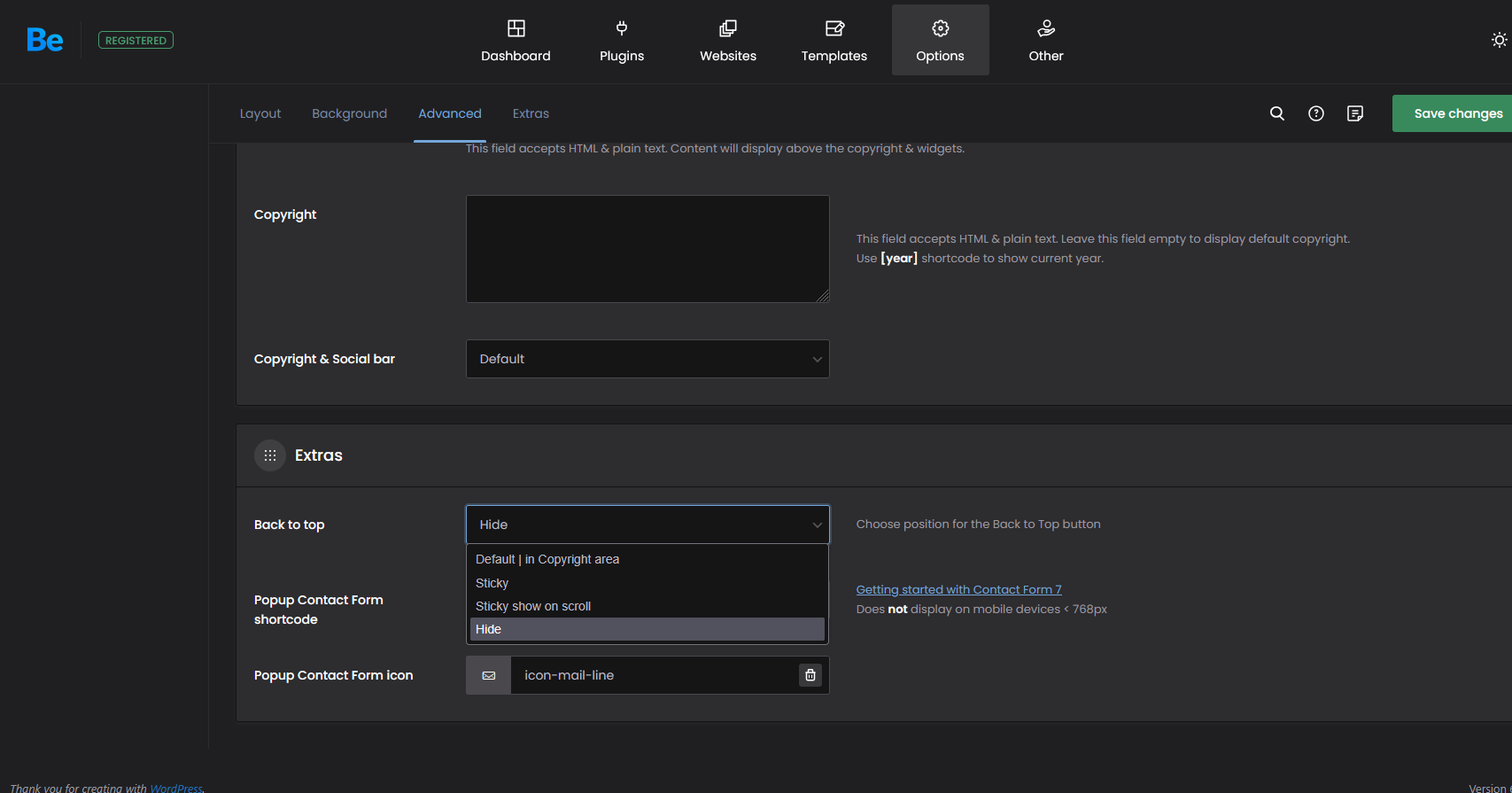This screenshot has height=793, width=1512.
Task: Open the help question mark icon
Action: (x=1316, y=113)
